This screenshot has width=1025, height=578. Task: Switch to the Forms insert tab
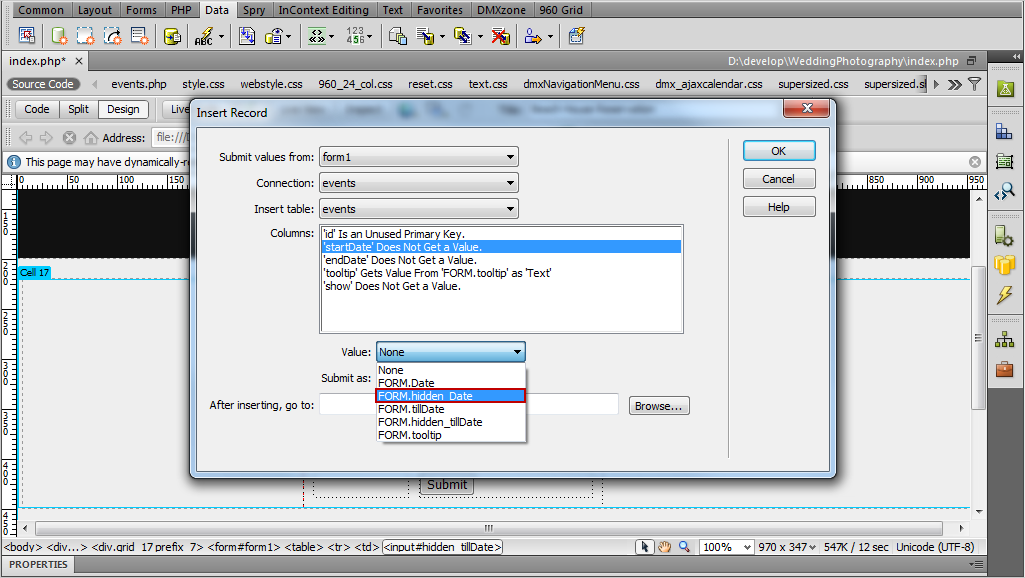coord(141,10)
